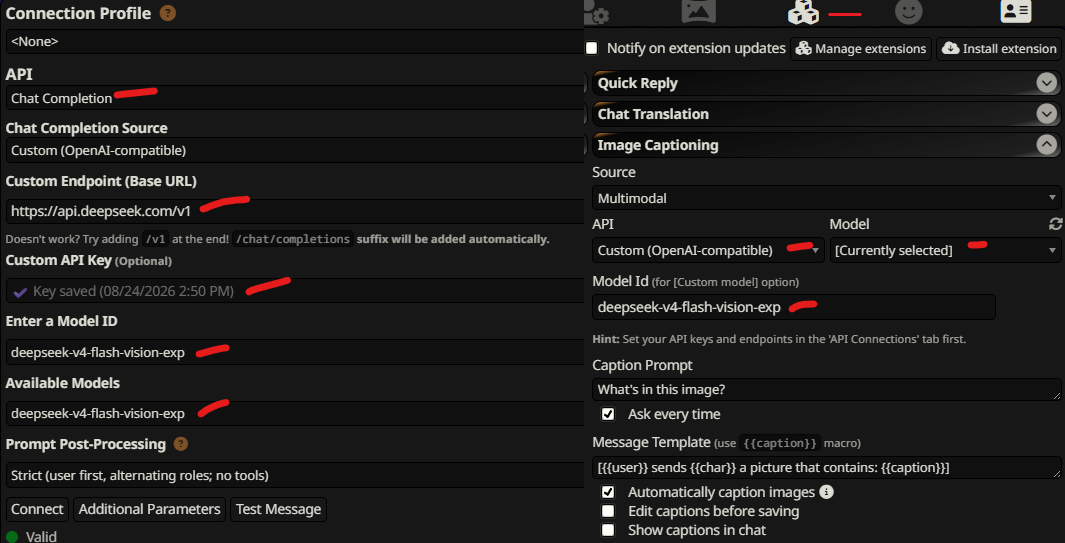Open the Character Management card icon
1065x543 pixels.
click(1016, 12)
